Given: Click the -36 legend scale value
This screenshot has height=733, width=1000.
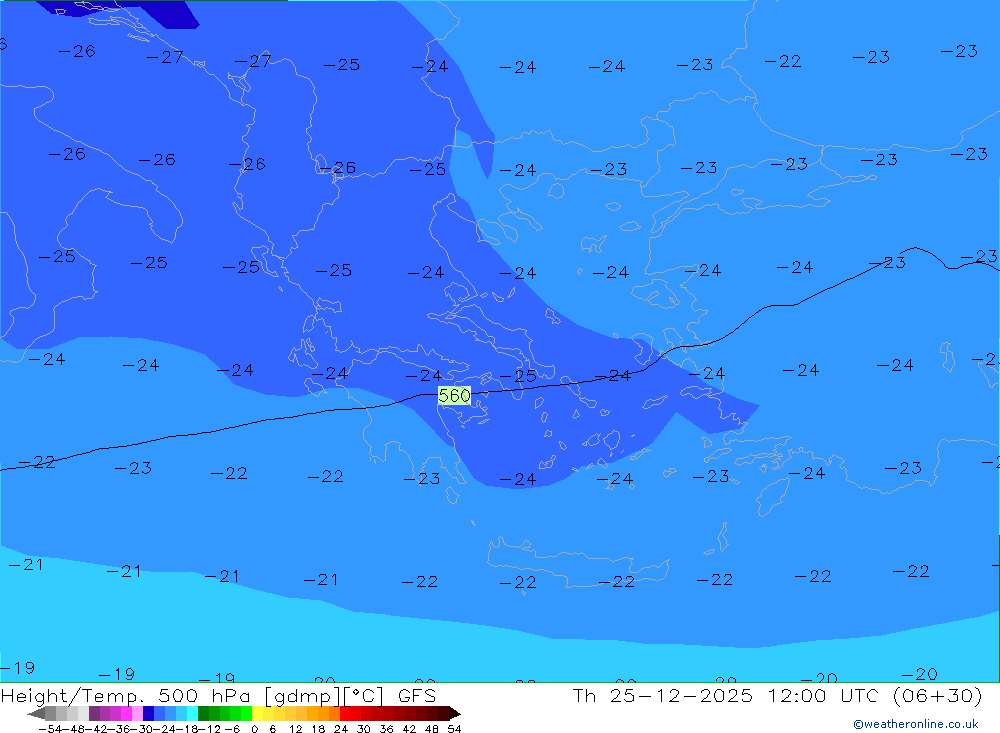Looking at the screenshot, I should coord(120,729).
